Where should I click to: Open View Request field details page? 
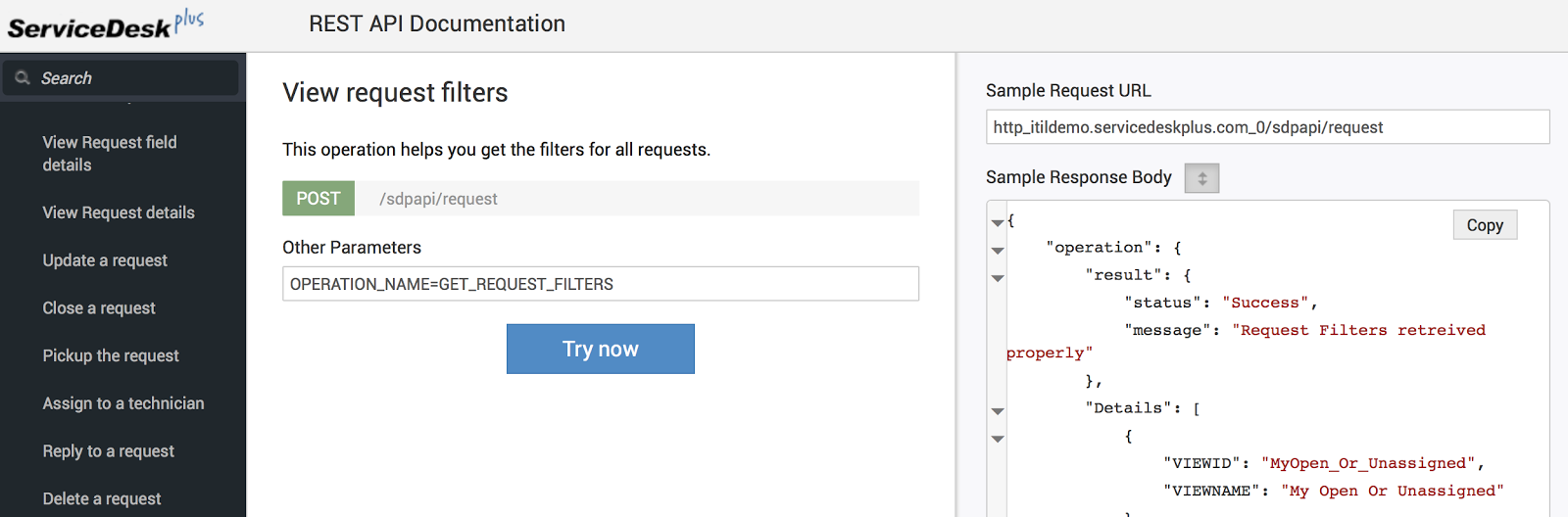pos(110,154)
